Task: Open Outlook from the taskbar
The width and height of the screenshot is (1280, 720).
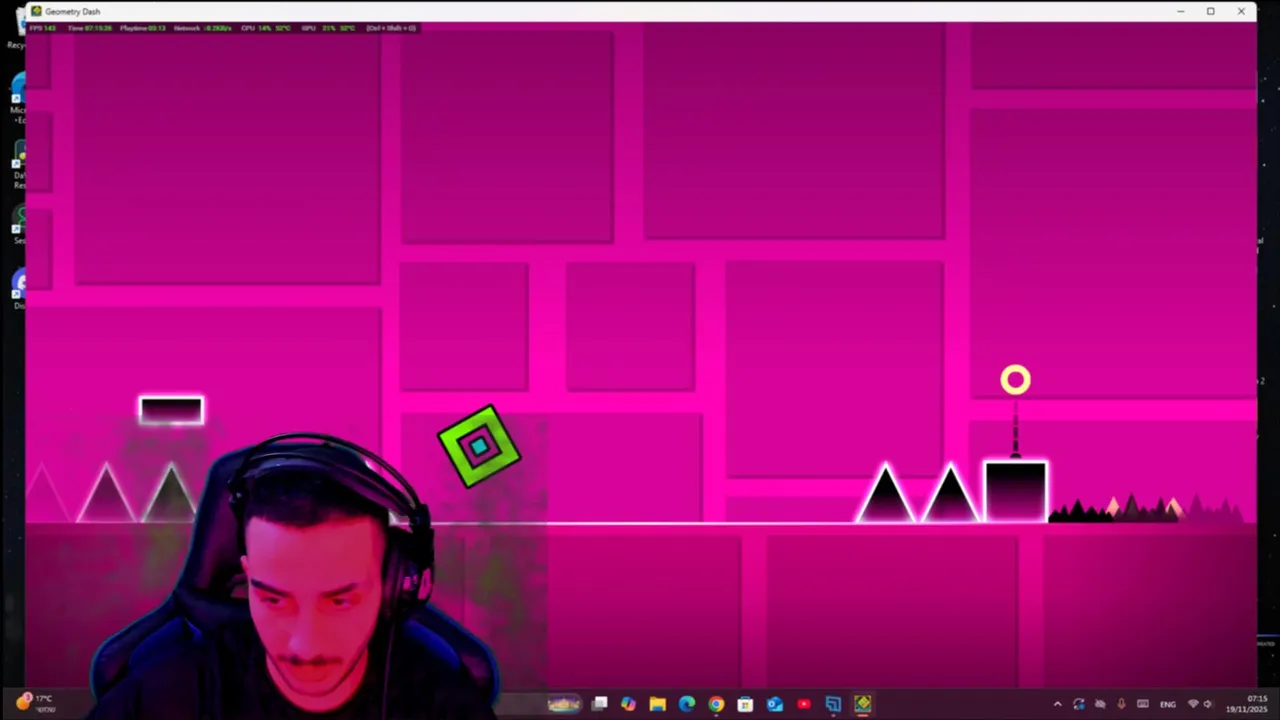Action: pyautogui.click(x=775, y=704)
